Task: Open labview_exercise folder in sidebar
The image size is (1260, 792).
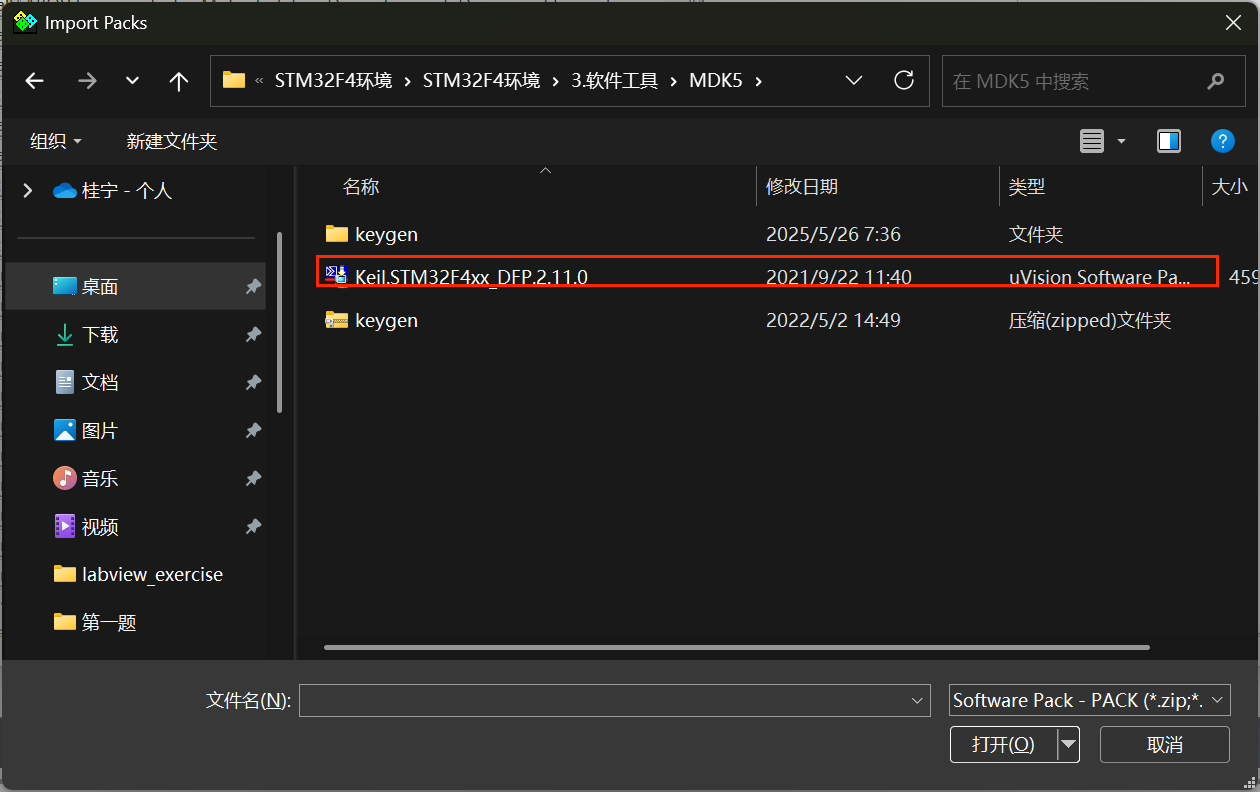Action: coord(138,574)
